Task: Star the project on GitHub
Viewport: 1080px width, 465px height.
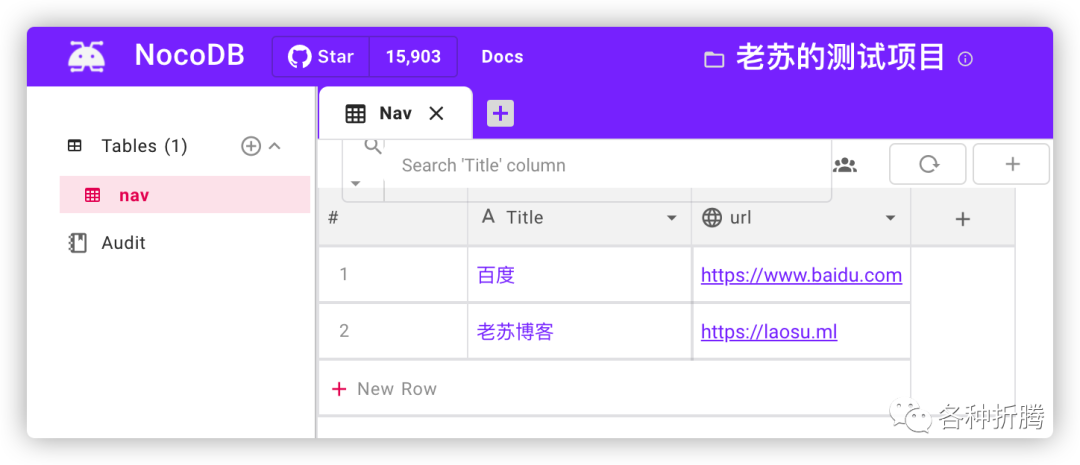Action: pos(321,56)
